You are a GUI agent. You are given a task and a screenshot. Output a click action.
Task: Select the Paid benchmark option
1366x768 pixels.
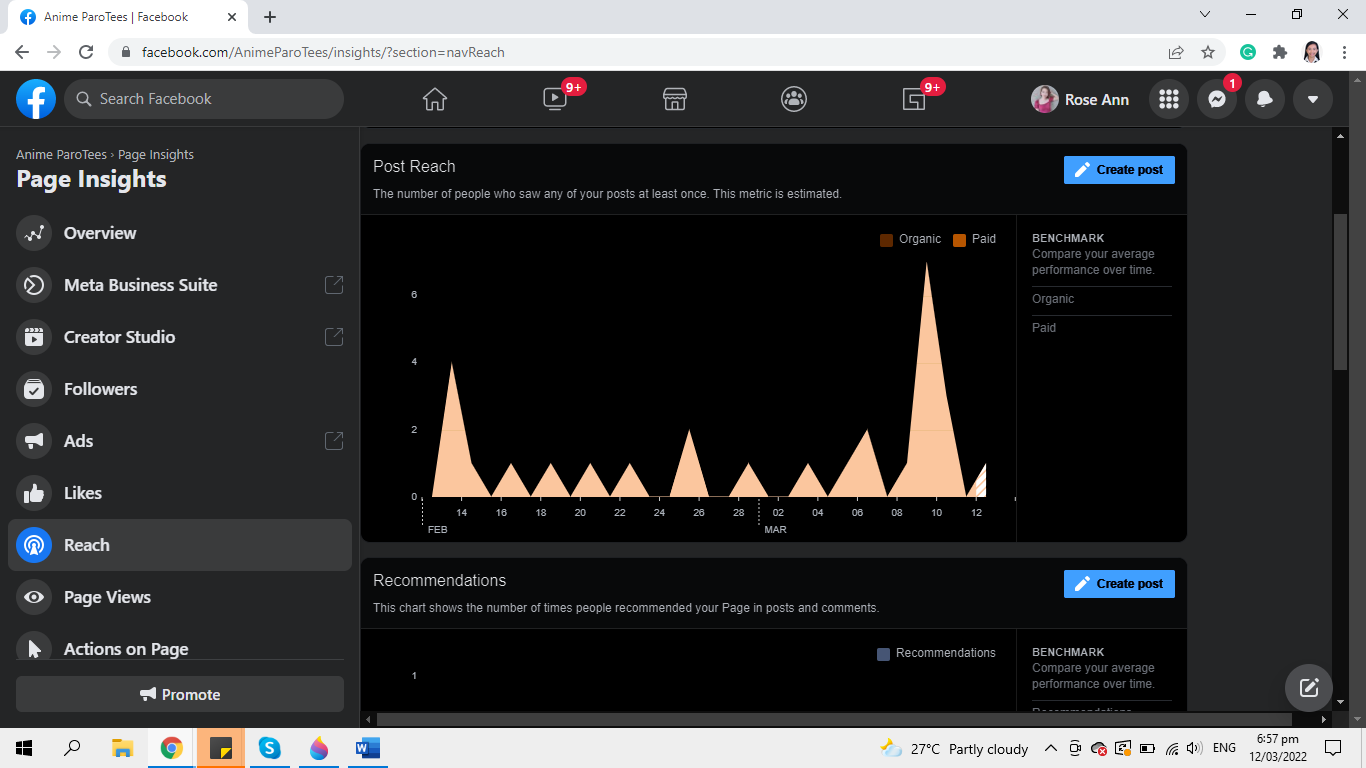[x=1044, y=328]
